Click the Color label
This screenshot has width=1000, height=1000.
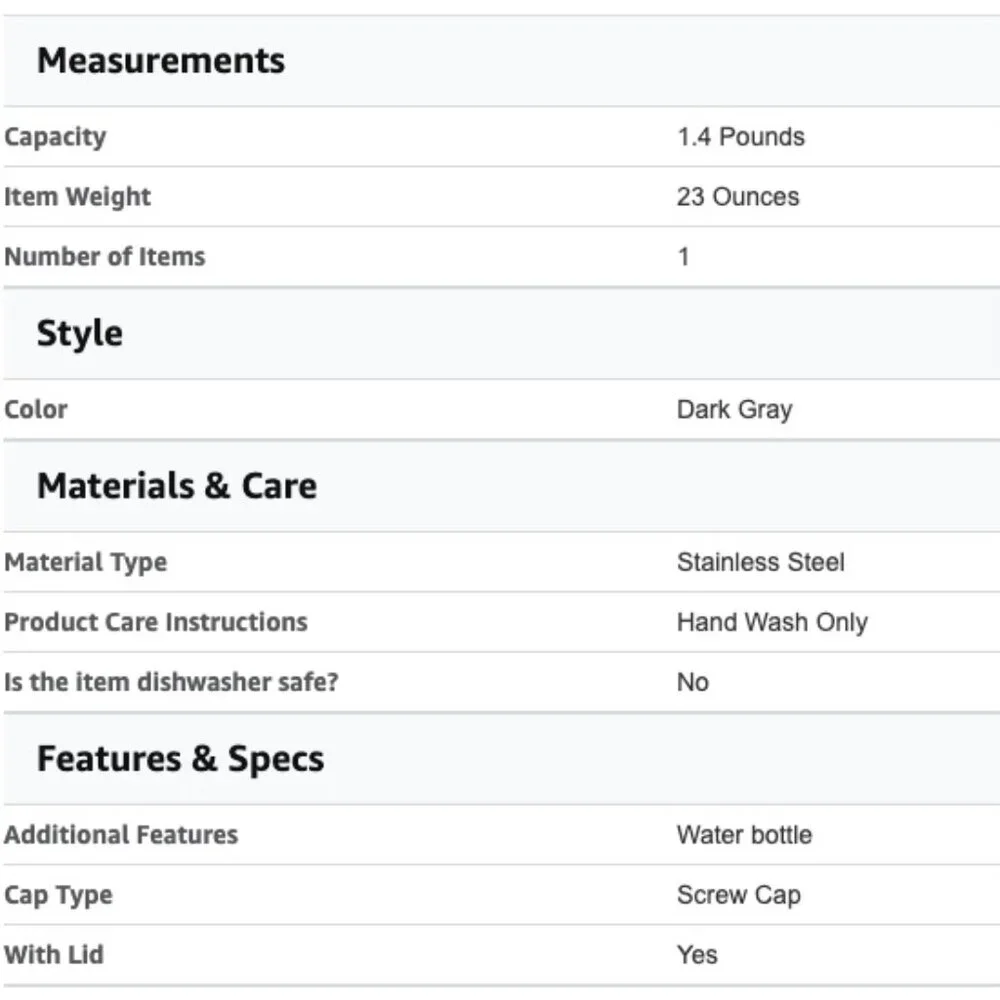click(36, 409)
